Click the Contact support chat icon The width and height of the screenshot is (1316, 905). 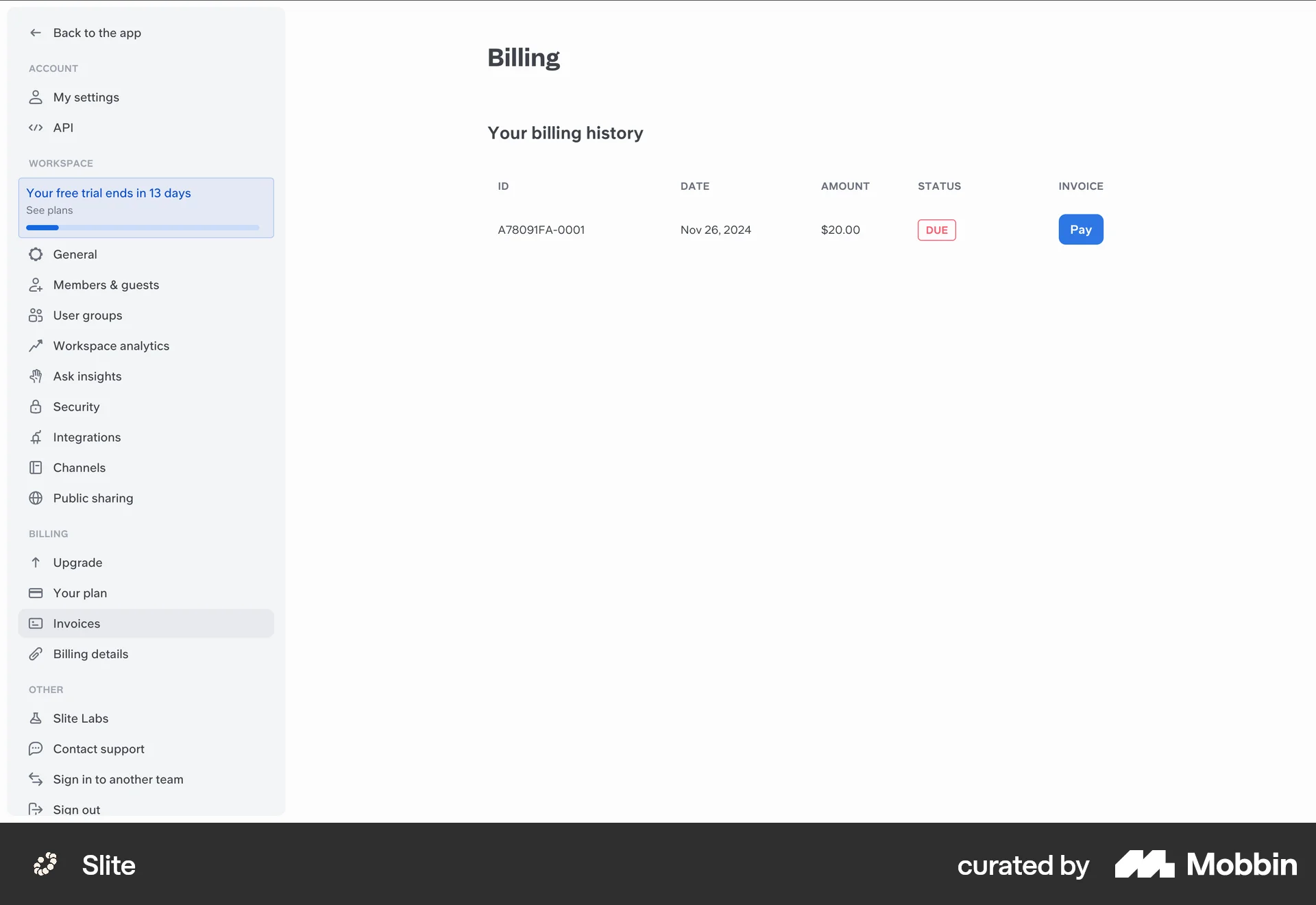pyautogui.click(x=36, y=748)
